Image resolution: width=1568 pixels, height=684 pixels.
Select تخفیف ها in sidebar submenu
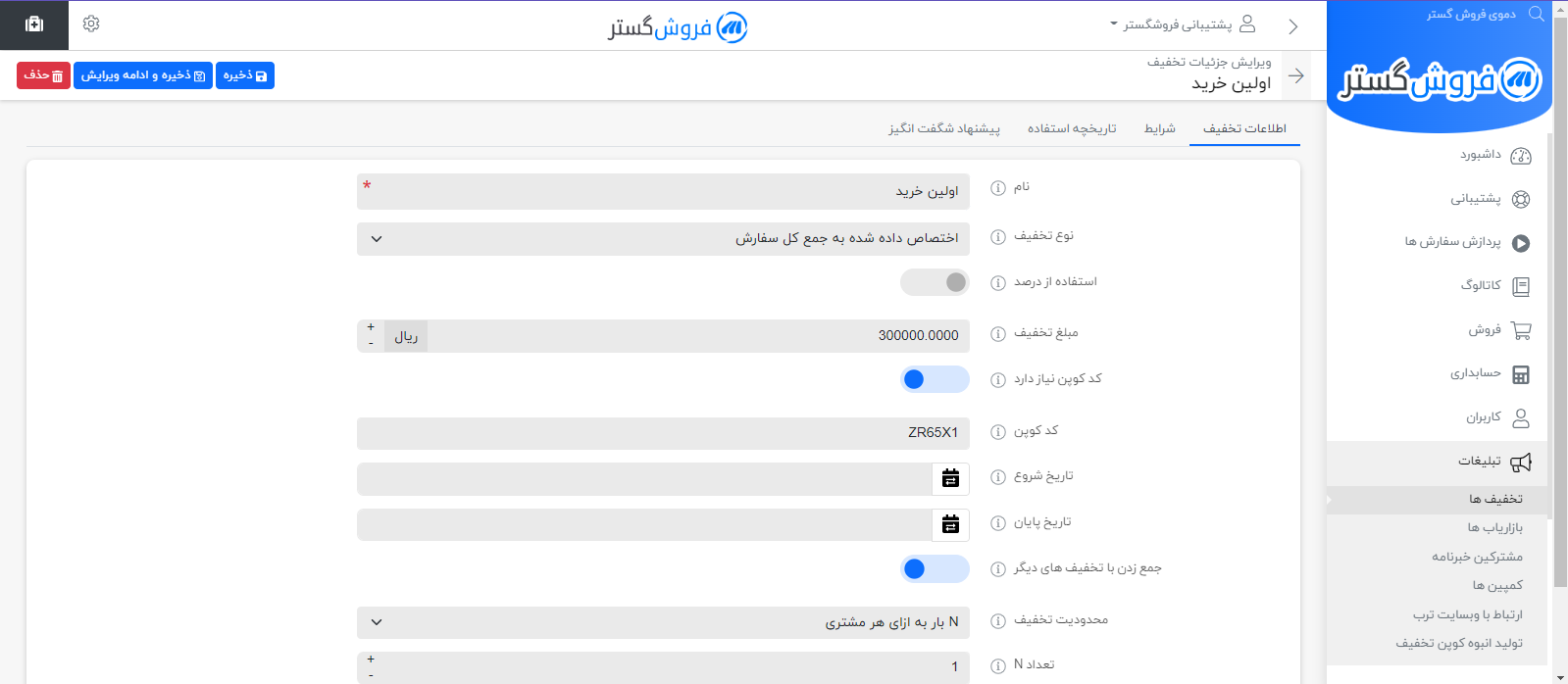(1495, 499)
